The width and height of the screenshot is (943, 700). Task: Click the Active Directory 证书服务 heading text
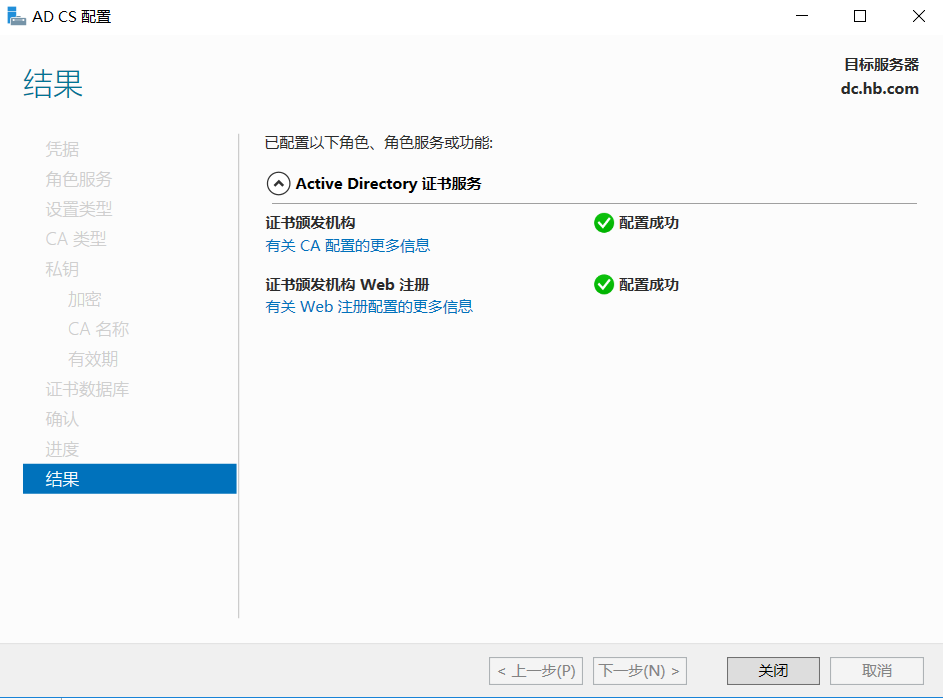389,183
